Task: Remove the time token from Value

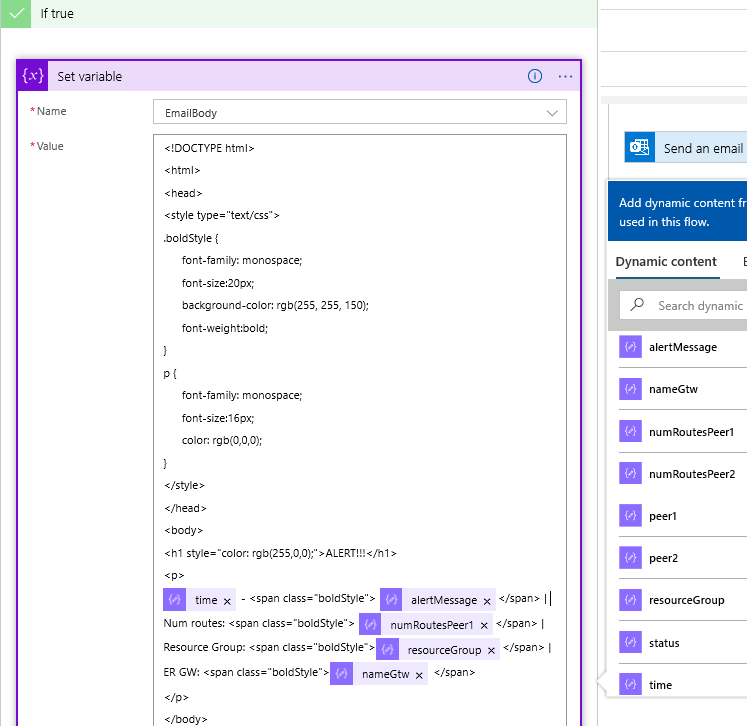Action: point(227,601)
